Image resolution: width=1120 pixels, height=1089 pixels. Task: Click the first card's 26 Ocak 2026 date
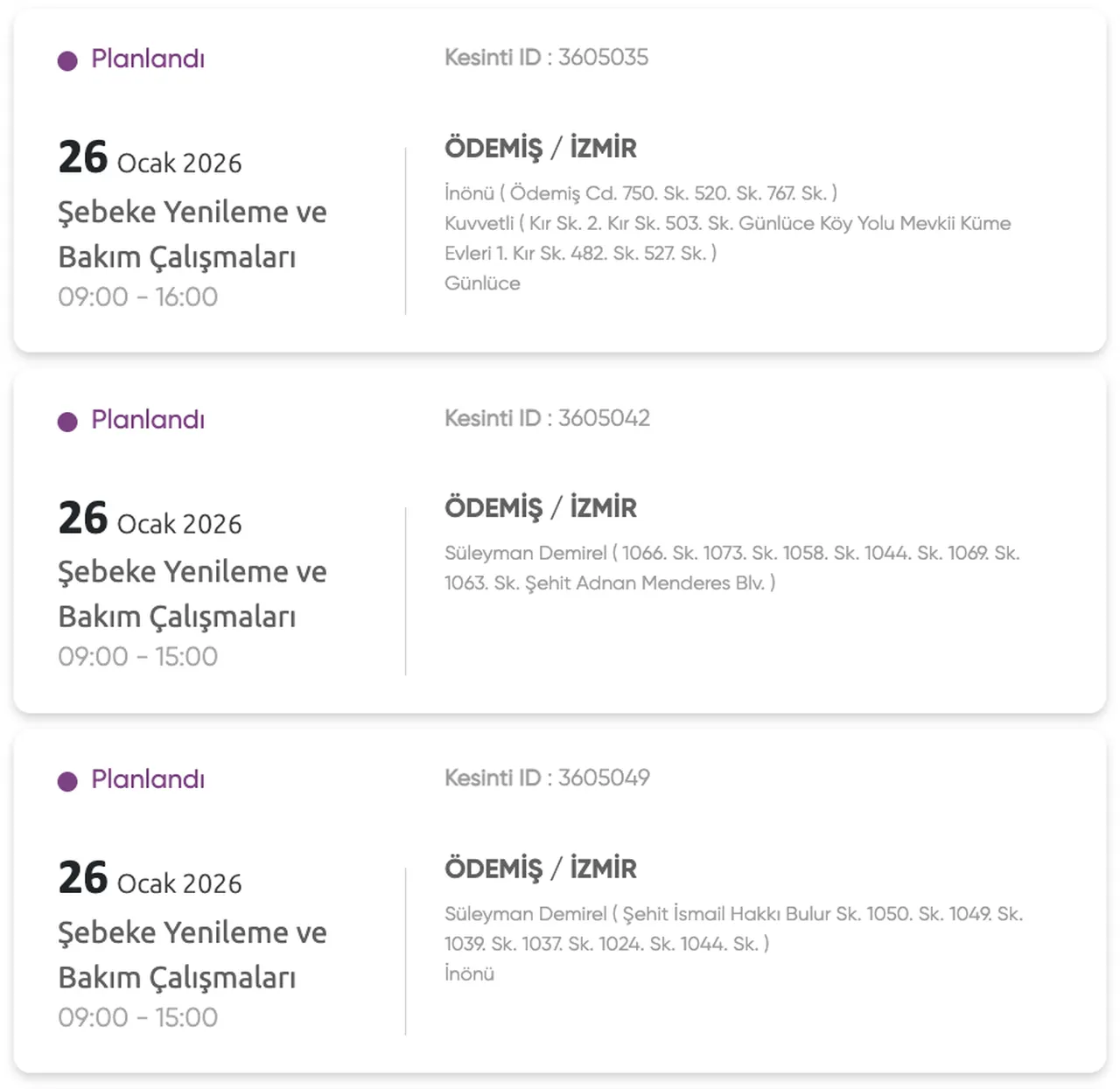tap(150, 159)
